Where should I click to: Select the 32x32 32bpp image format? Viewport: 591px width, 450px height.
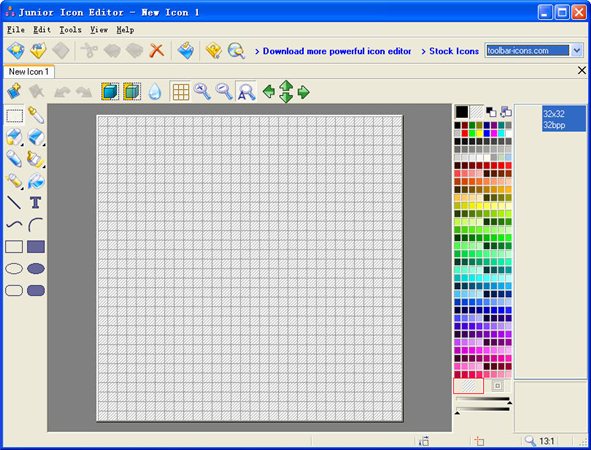click(563, 119)
